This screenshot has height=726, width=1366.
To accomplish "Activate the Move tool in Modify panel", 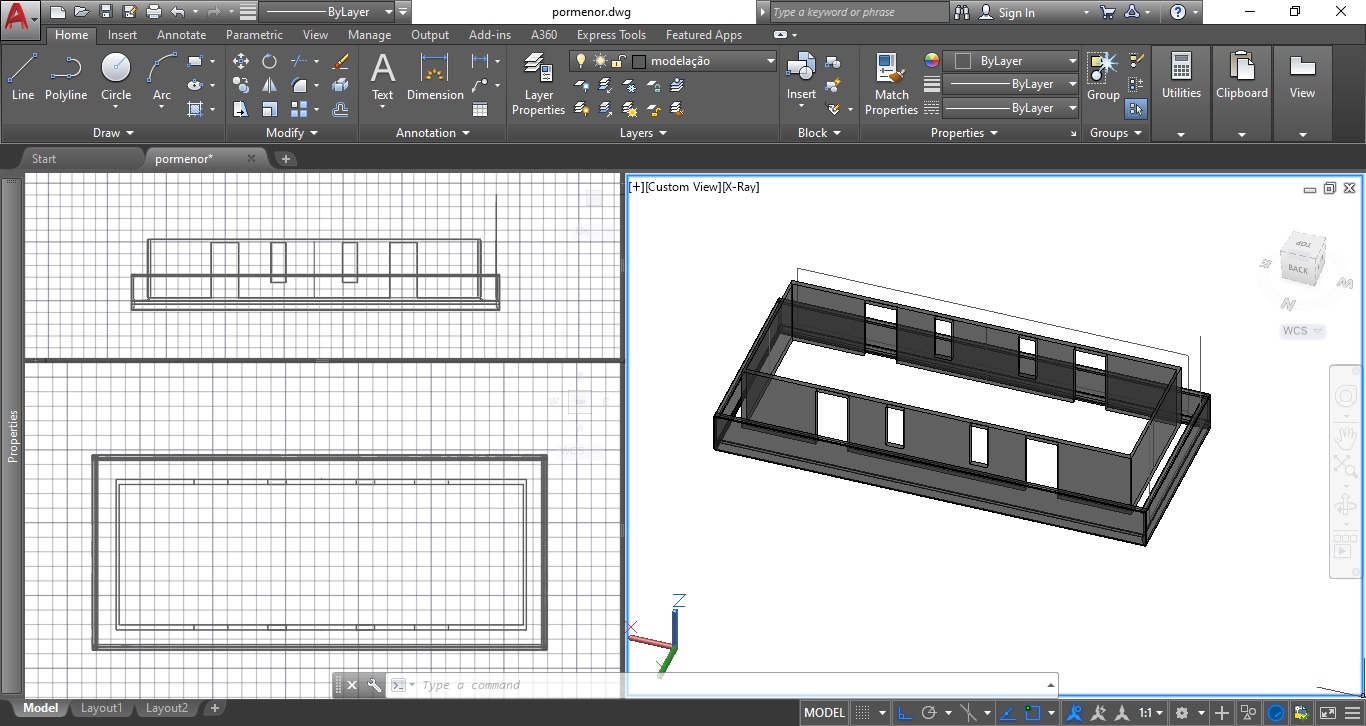I will pyautogui.click(x=241, y=61).
